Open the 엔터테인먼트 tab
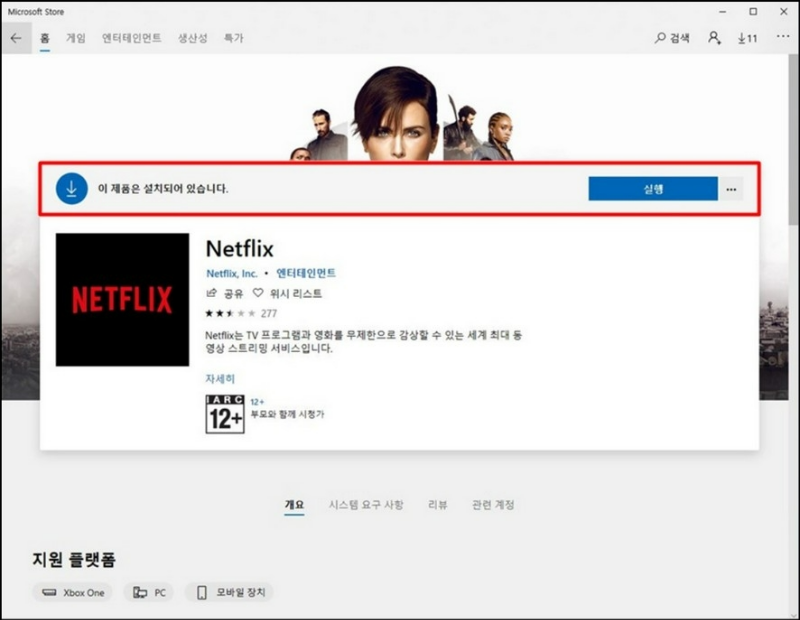800x620 pixels. coord(132,38)
